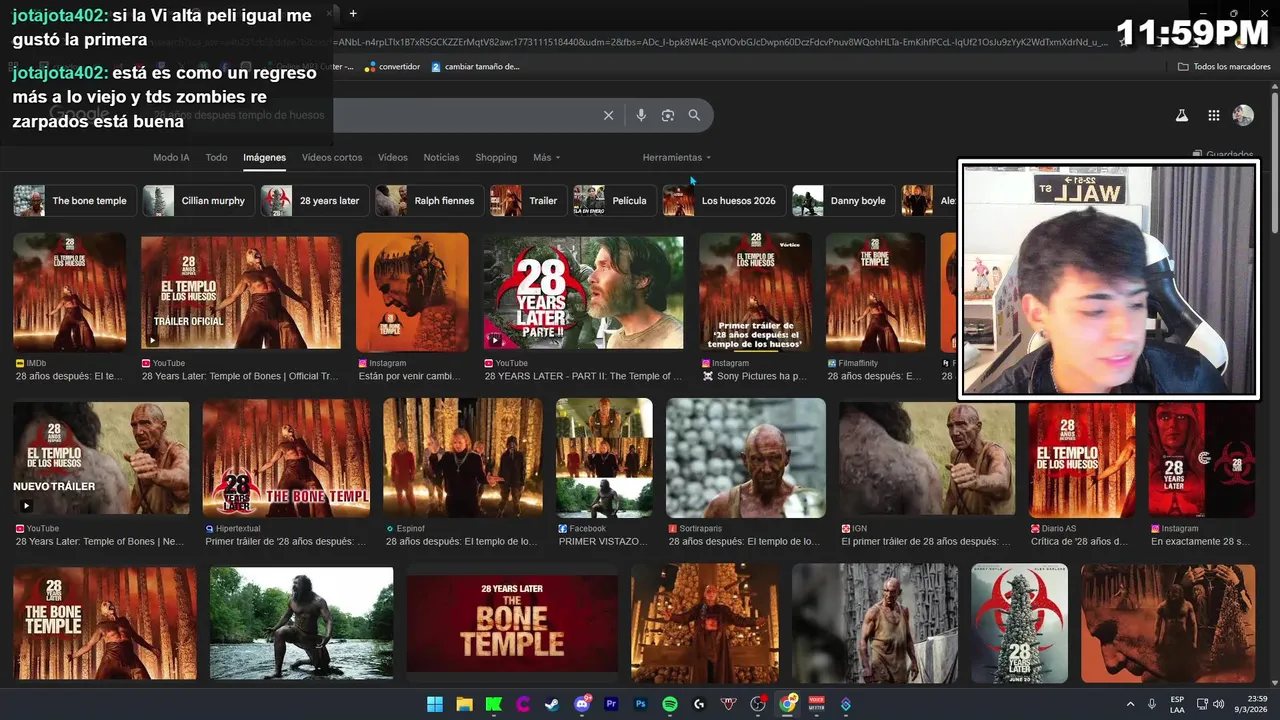Open volume control in system tray
Screen dimensions: 1280x720
coord(1219,704)
